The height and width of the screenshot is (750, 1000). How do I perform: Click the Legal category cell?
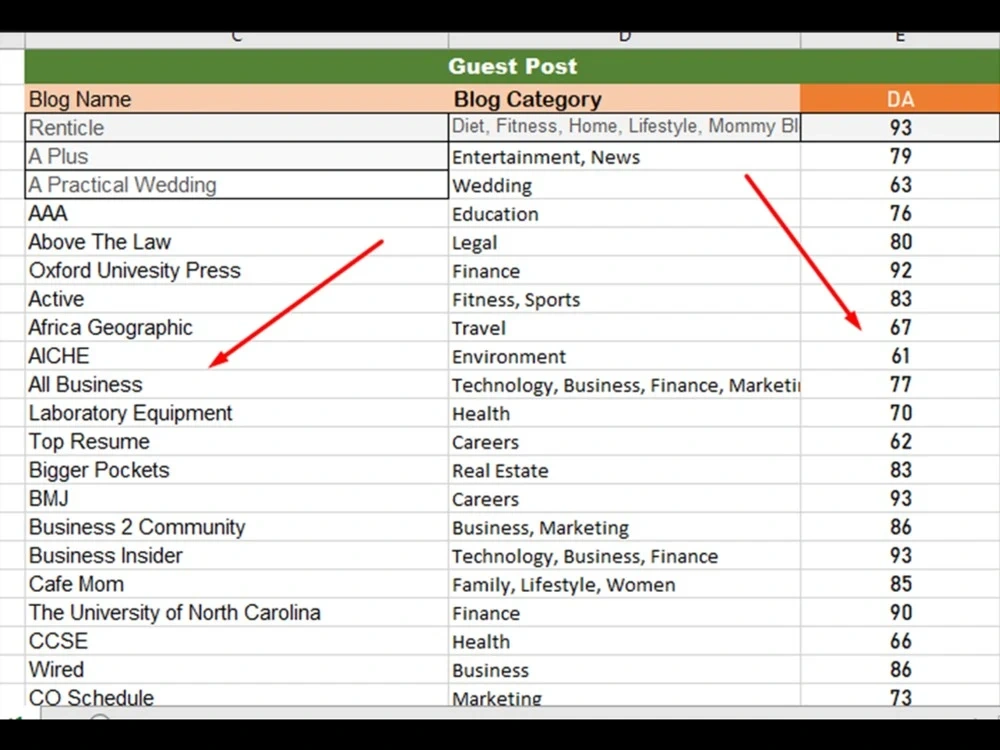click(x=624, y=242)
